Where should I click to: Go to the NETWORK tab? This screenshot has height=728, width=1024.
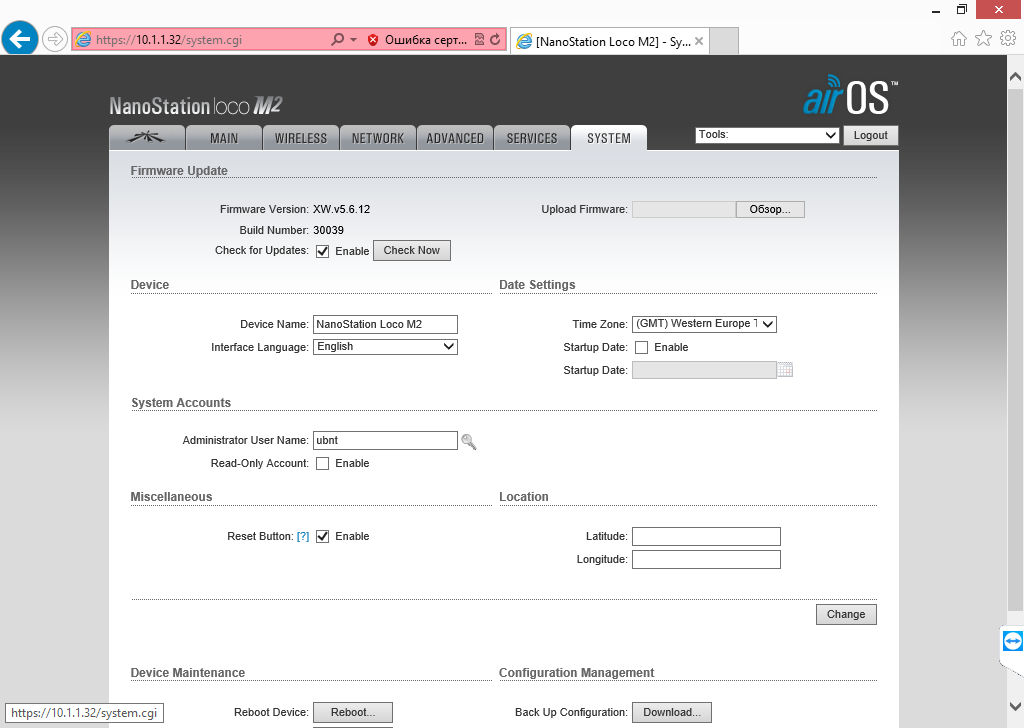pyautogui.click(x=377, y=138)
